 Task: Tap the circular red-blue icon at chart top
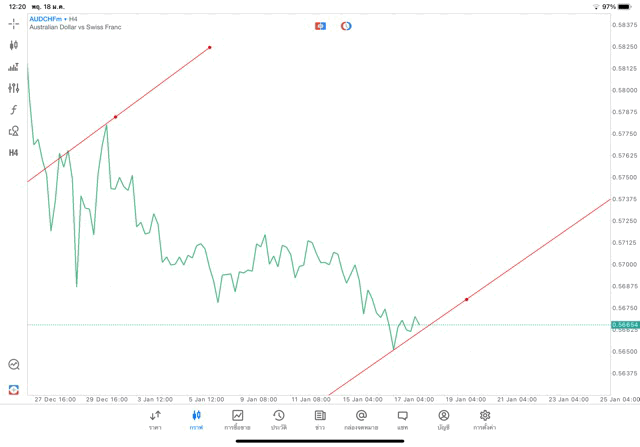click(x=346, y=25)
